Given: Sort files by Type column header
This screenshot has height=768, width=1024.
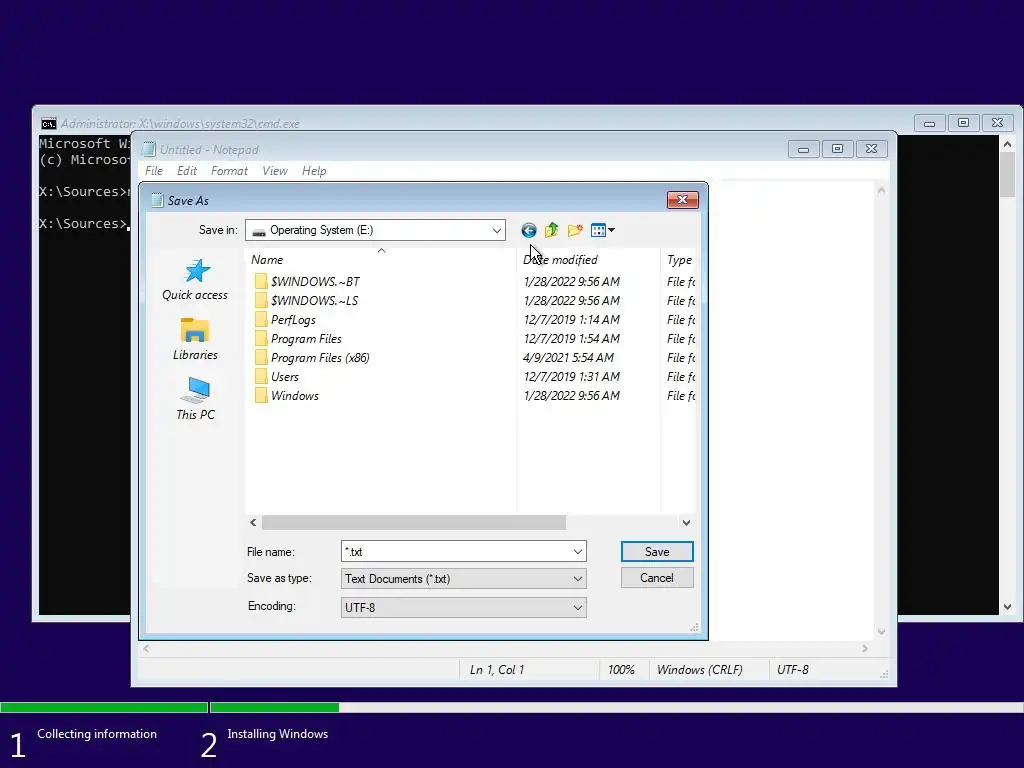Looking at the screenshot, I should coord(679,259).
